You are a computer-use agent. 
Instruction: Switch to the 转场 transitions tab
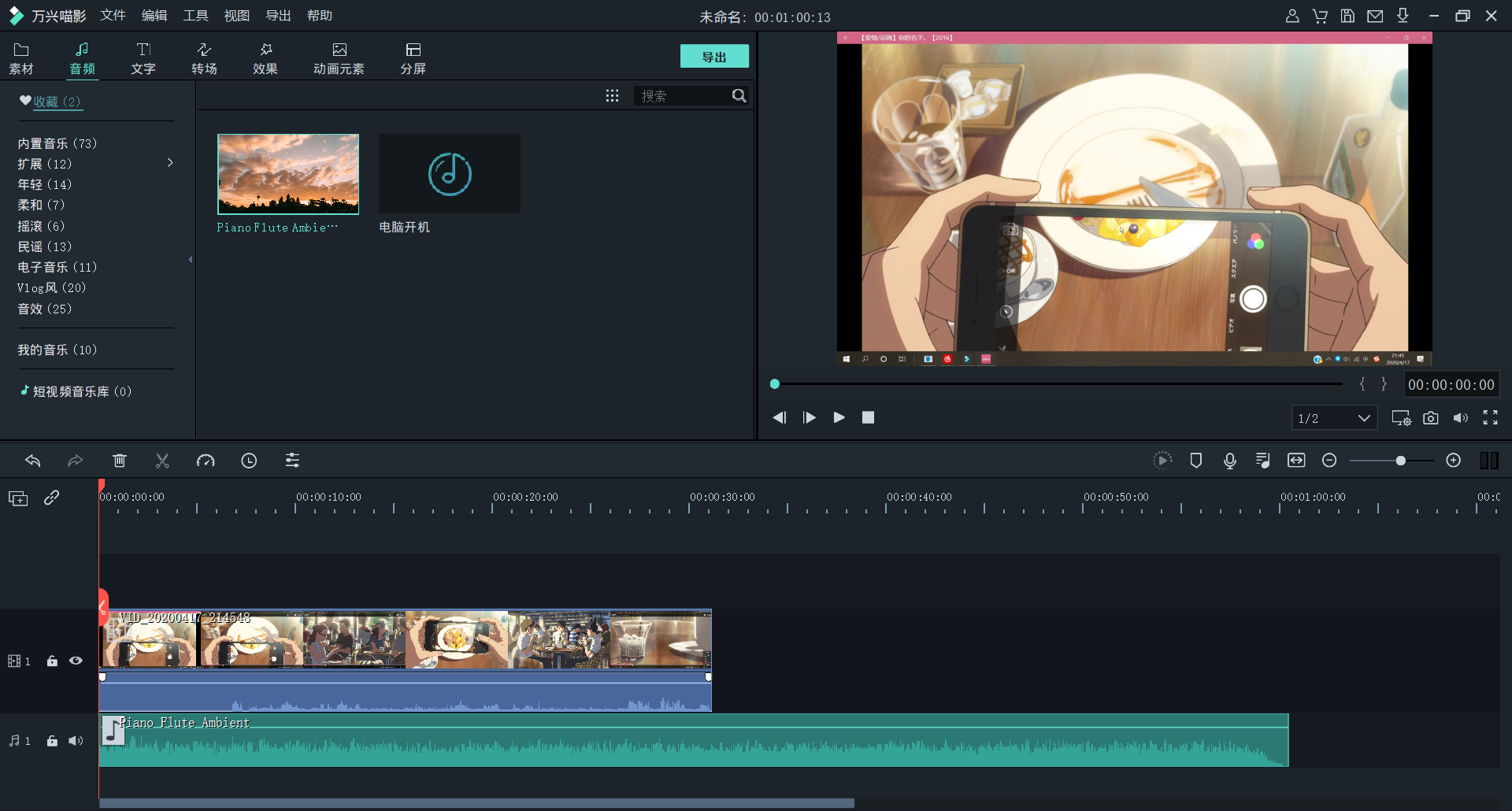[x=204, y=58]
